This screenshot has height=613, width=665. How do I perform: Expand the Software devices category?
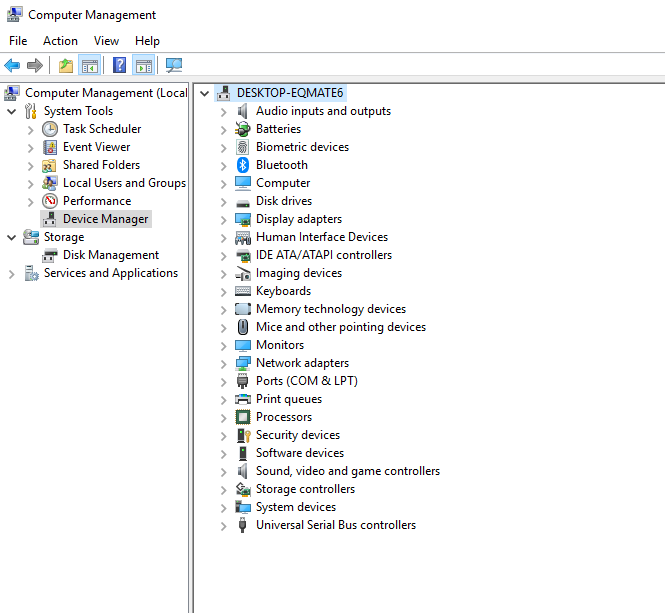coord(224,454)
